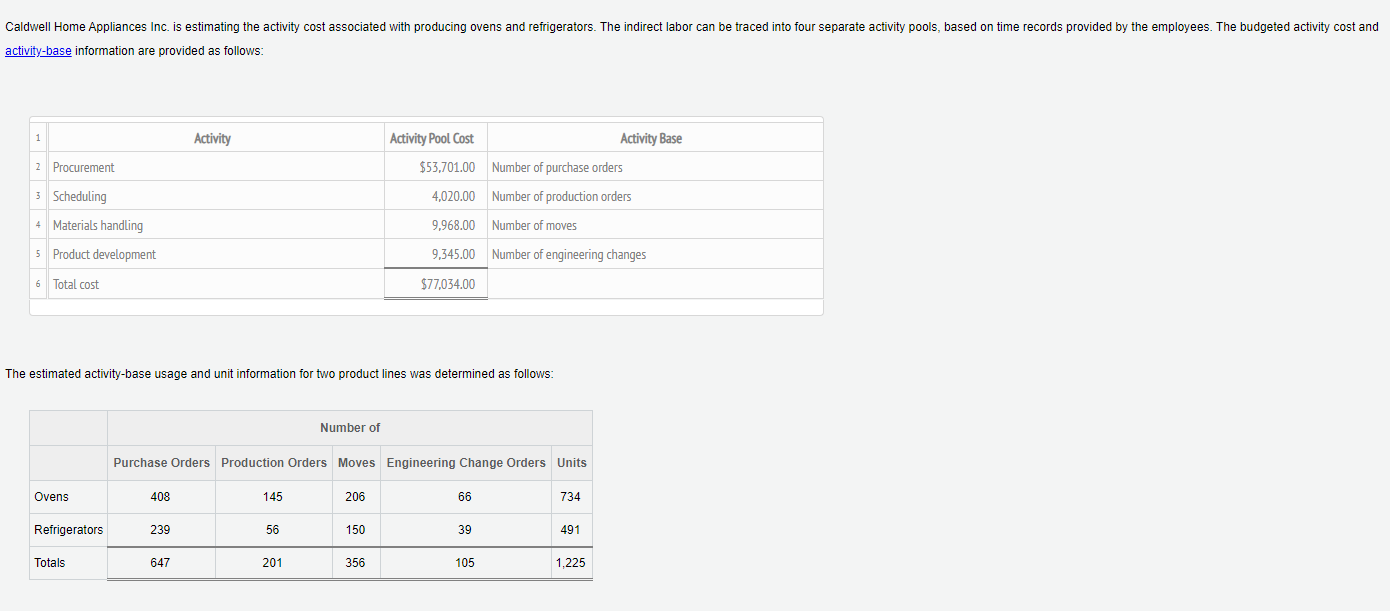The height and width of the screenshot is (611, 1390).
Task: Select the Ovens row label
Action: click(51, 496)
